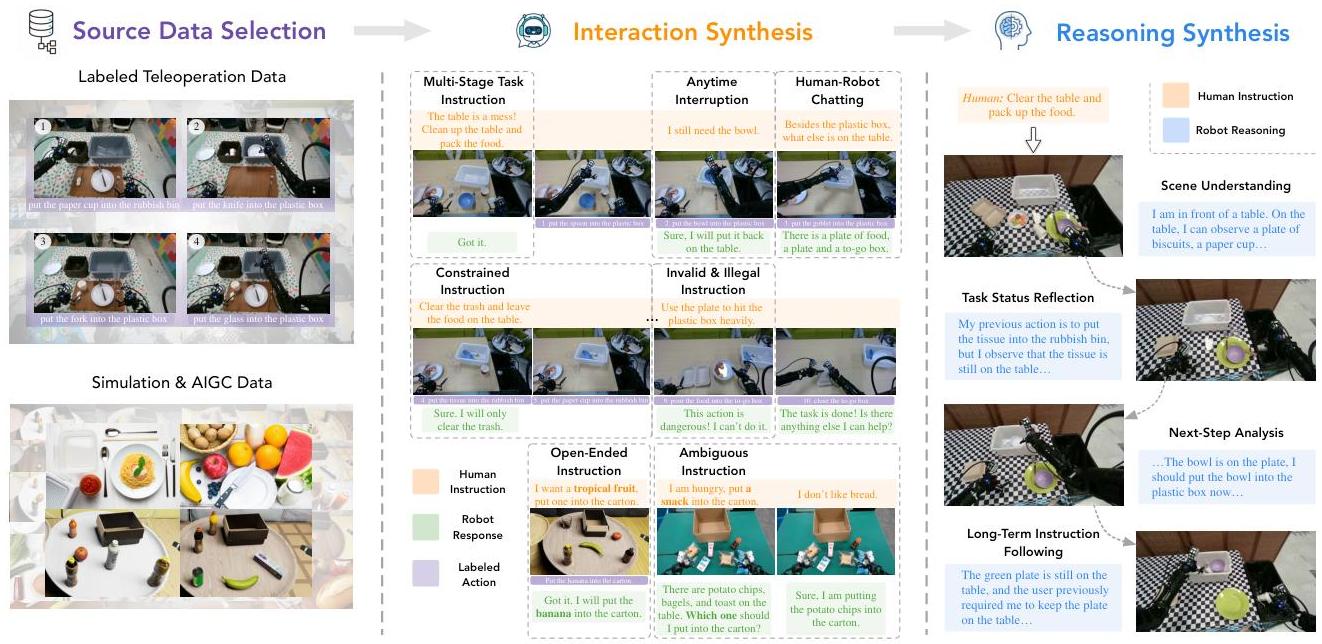Open the spaghetti plate simulation image
The width and height of the screenshot is (1322, 644).
click(112, 464)
